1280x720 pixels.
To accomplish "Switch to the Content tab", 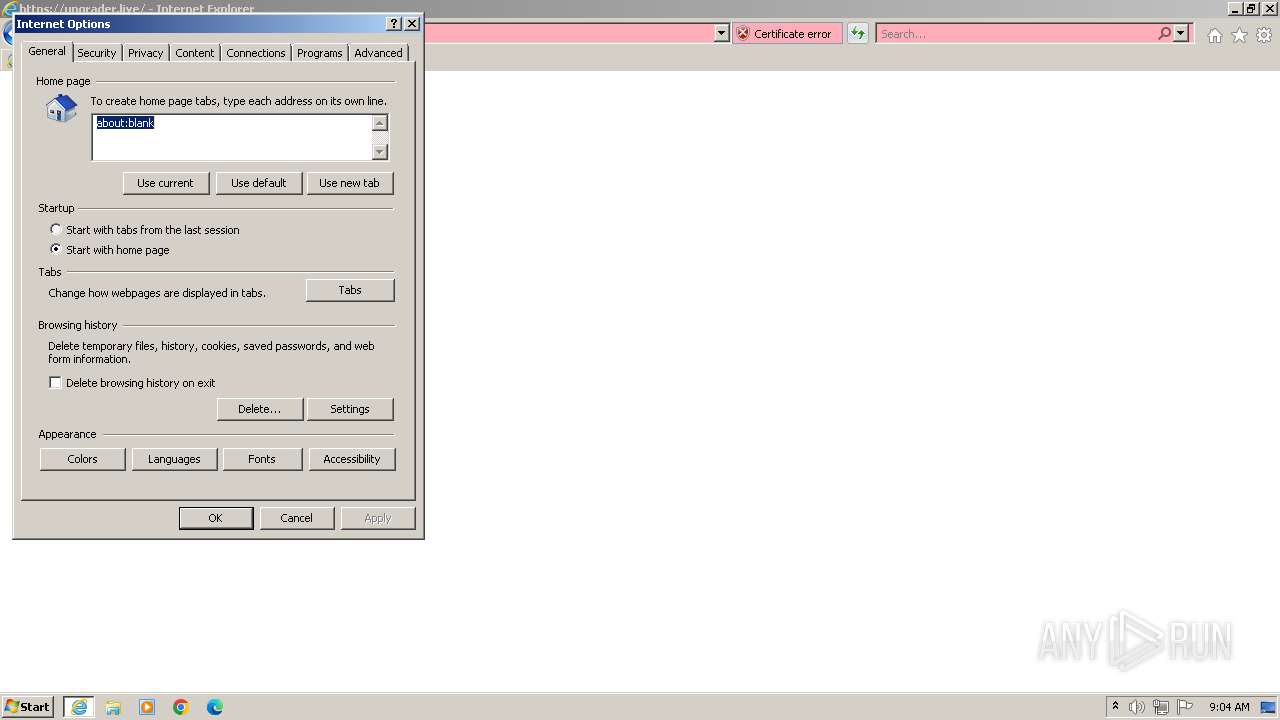I will click(x=195, y=53).
